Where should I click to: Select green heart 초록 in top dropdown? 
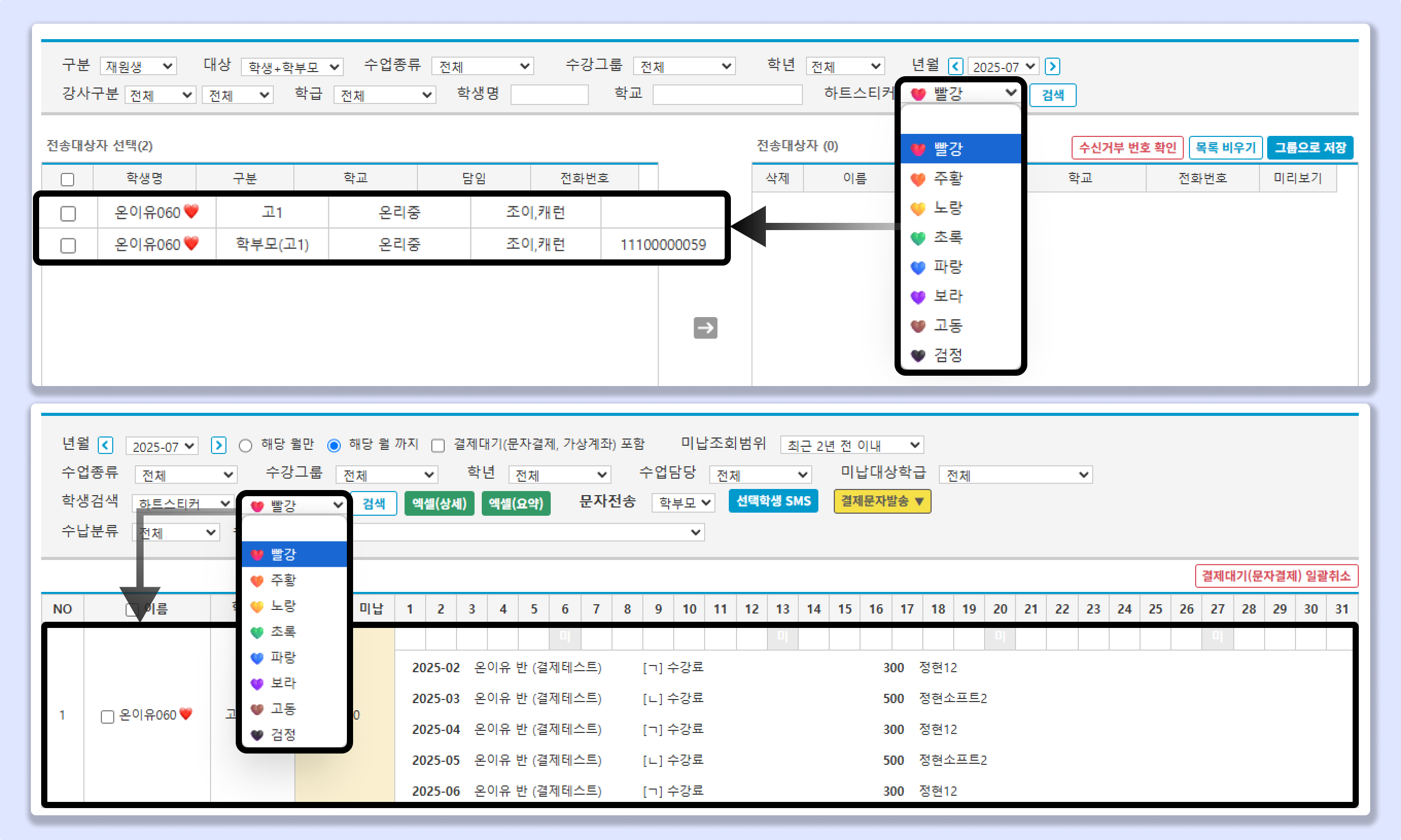[948, 238]
